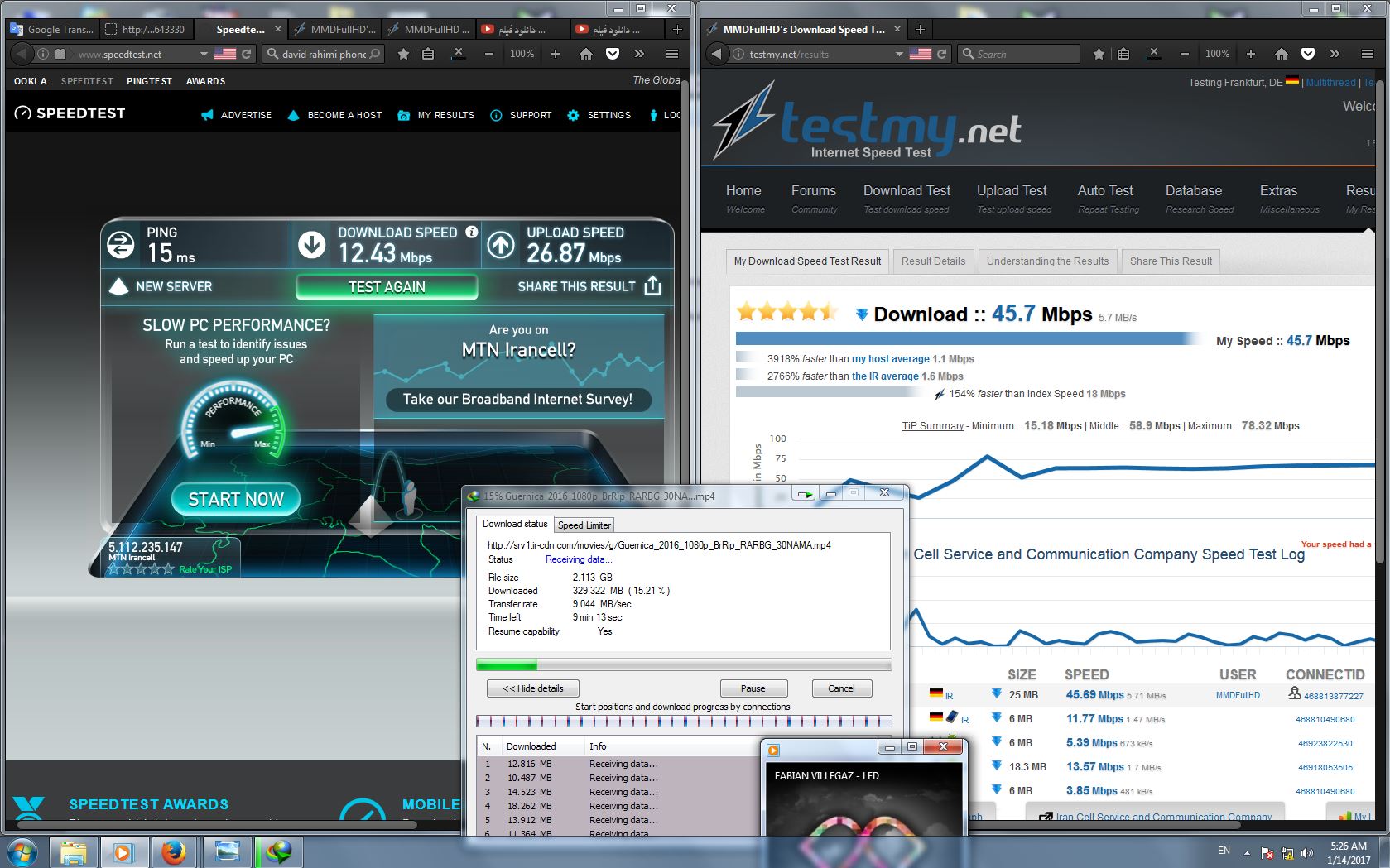Click the TiP Summary link on testmy.net
Screen dimensions: 1390x868
tap(933, 426)
